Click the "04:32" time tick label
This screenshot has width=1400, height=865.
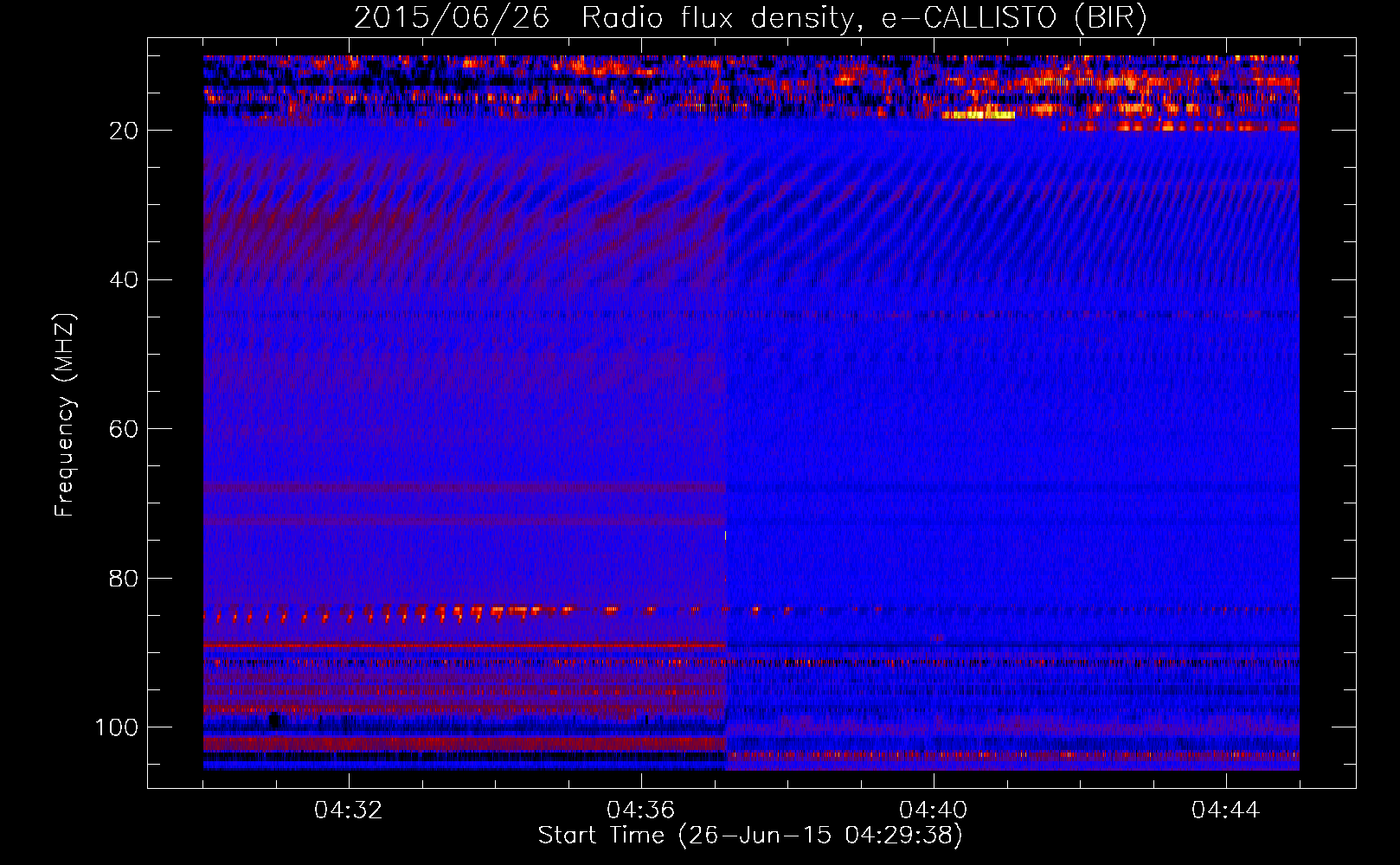coord(349,810)
